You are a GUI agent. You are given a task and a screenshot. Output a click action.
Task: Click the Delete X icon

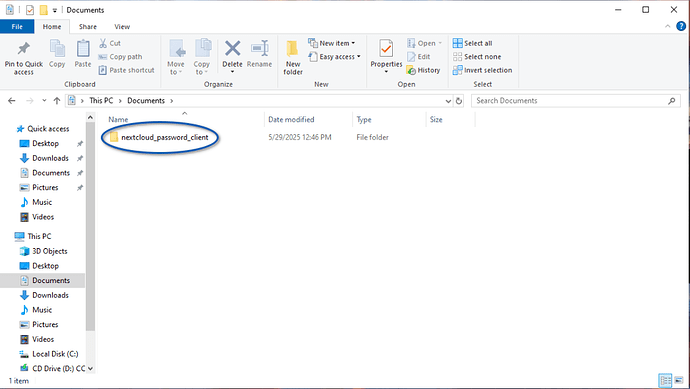[x=232, y=48]
